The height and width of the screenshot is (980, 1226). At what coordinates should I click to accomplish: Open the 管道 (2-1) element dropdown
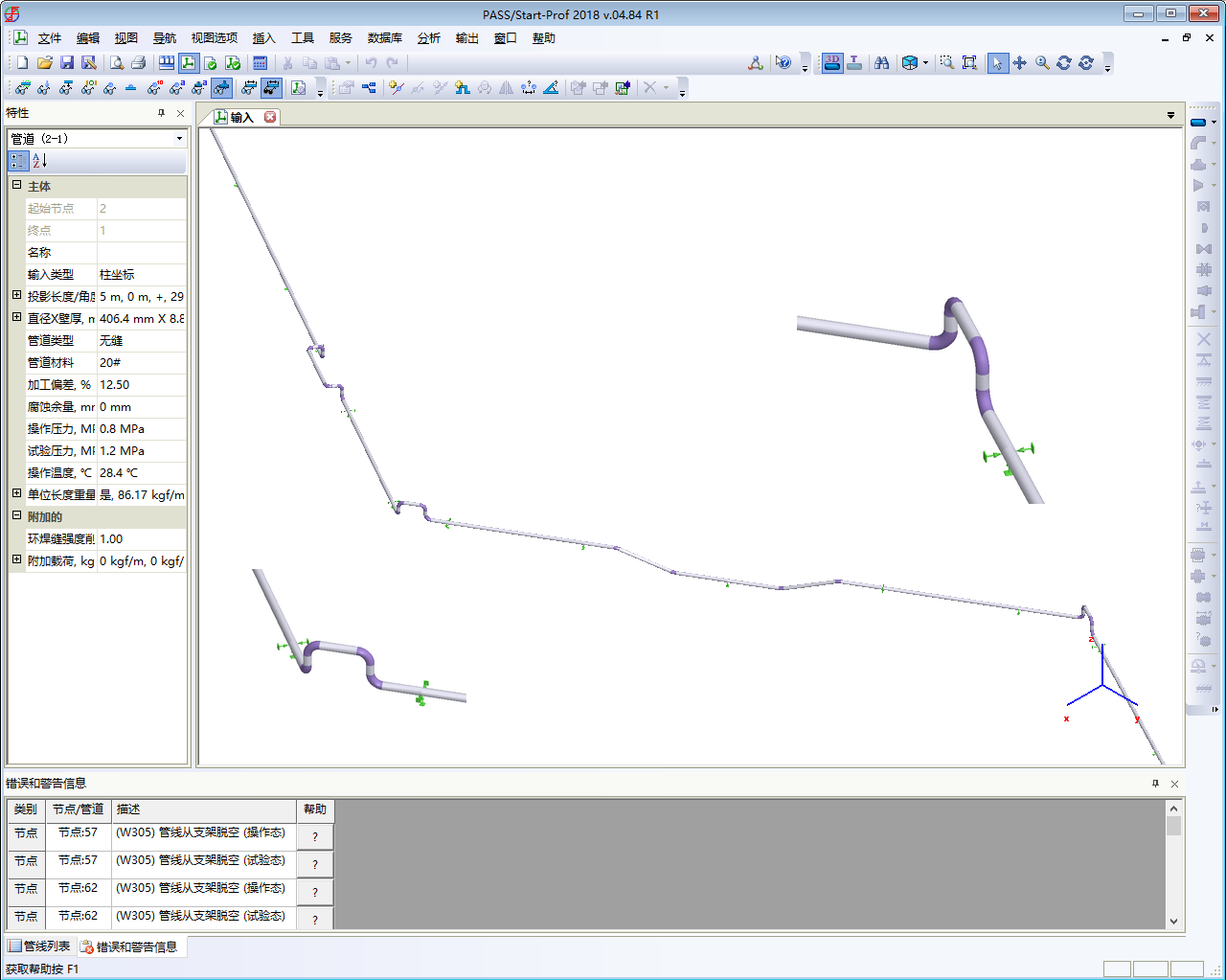pos(179,139)
